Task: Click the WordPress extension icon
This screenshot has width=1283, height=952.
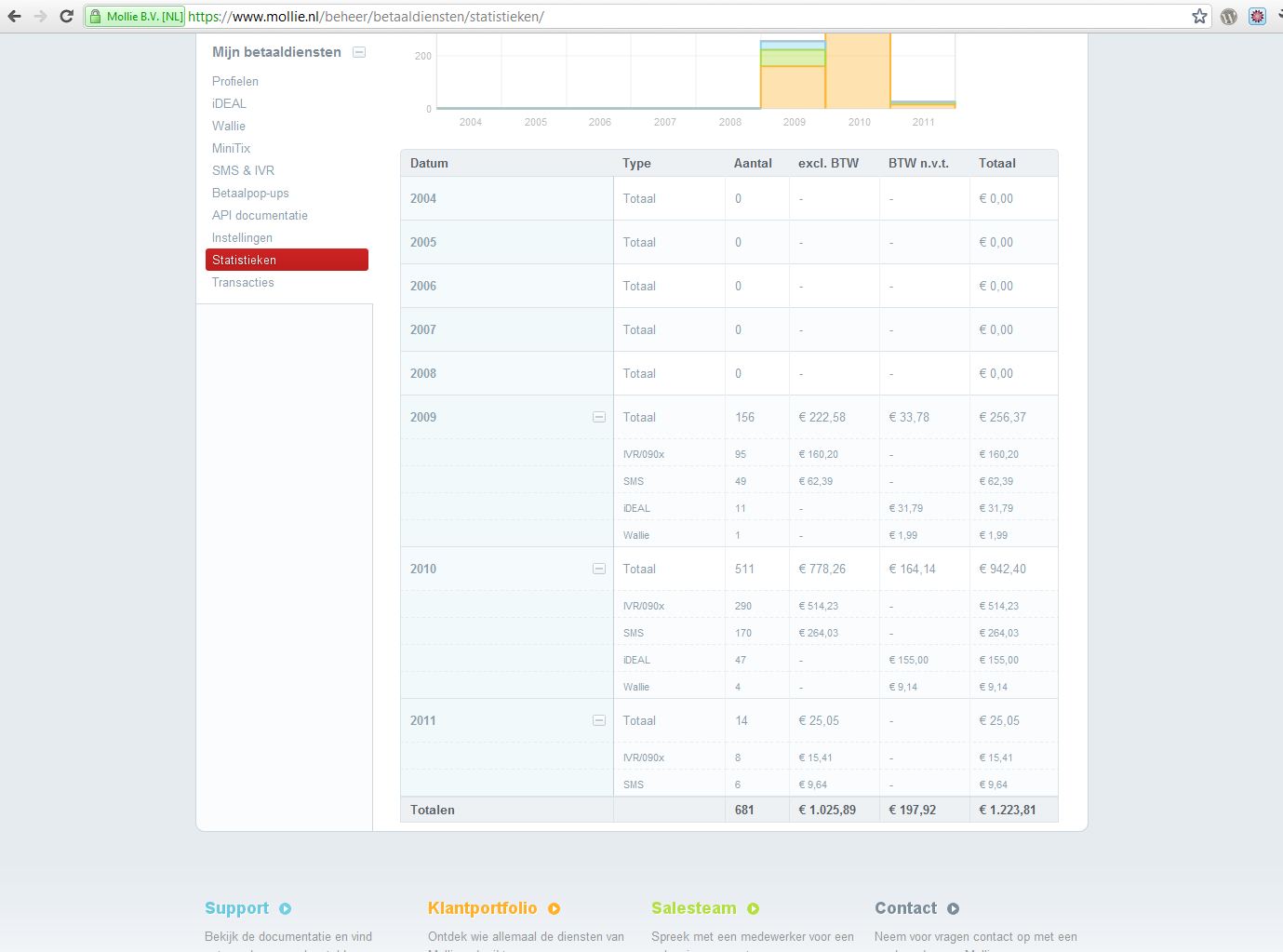Action: point(1229,16)
